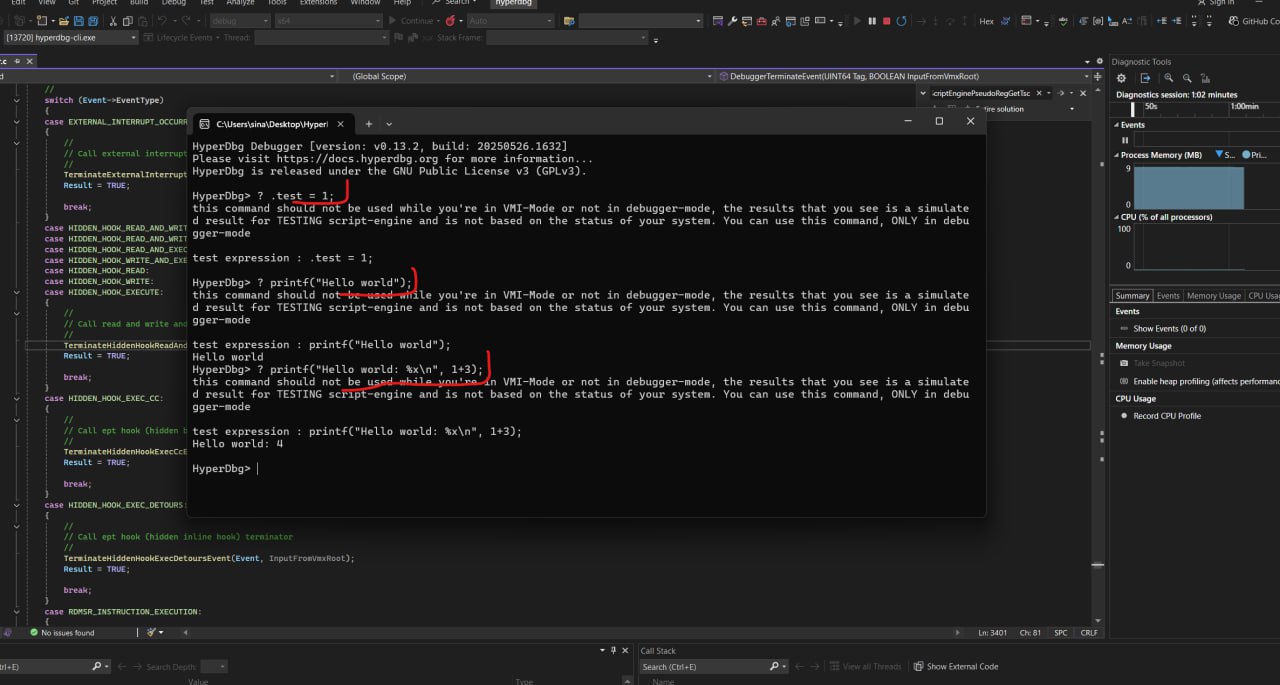Click Take Snapshot camera icon
This screenshot has width=1280, height=685.
click(1124, 363)
